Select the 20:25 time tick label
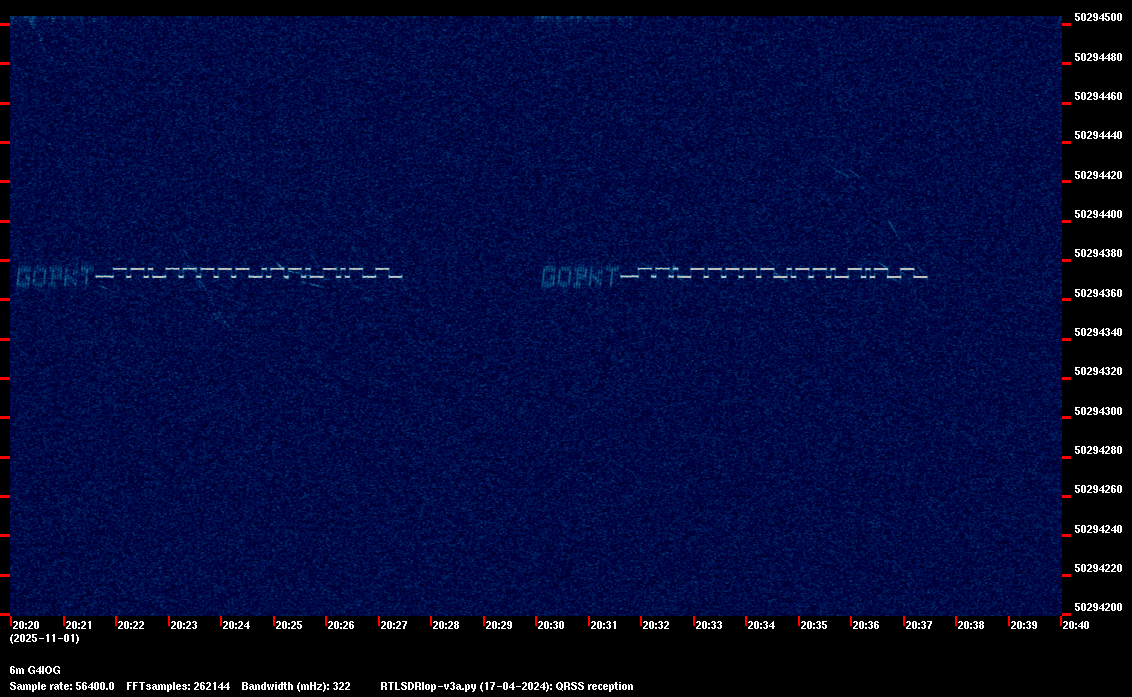The image size is (1132, 697). (x=289, y=625)
